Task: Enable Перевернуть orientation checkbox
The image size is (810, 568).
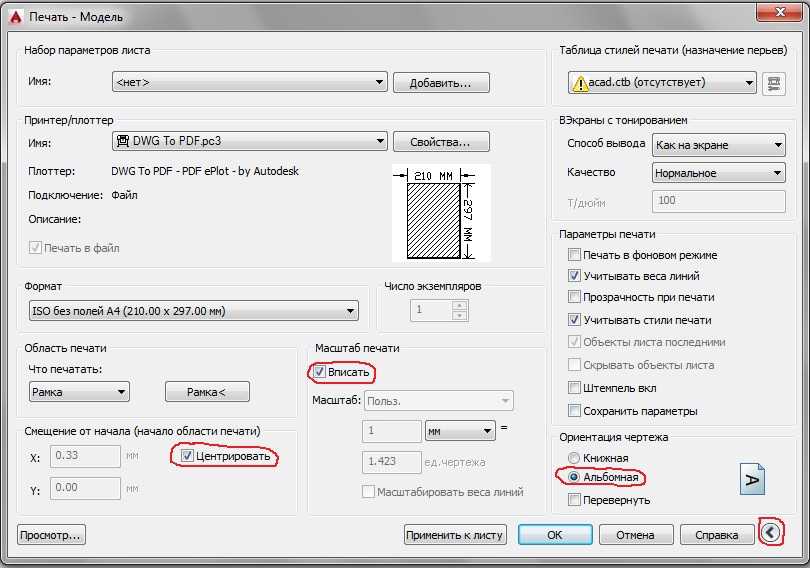Action: click(574, 500)
